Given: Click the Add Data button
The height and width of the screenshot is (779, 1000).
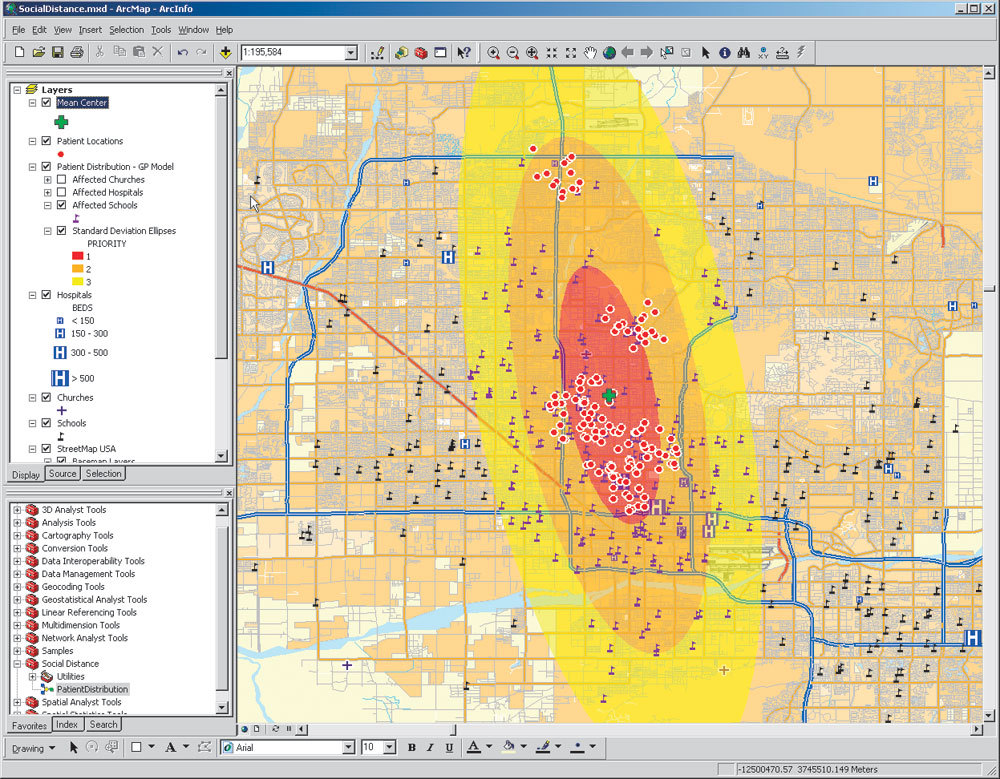Looking at the screenshot, I should point(226,52).
